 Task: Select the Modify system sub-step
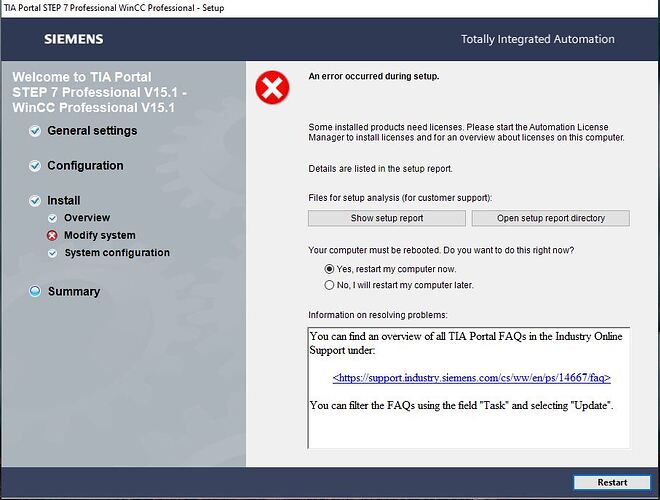(100, 235)
